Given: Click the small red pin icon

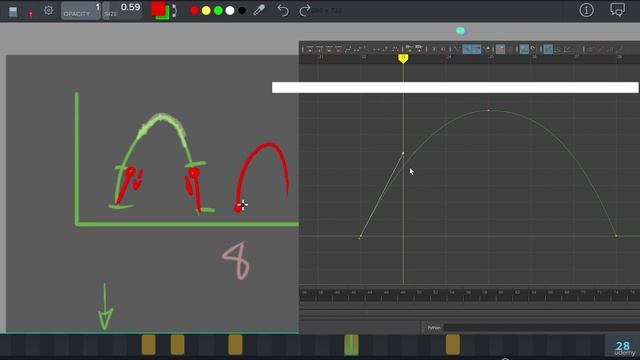Looking at the screenshot, I should click(30, 14).
